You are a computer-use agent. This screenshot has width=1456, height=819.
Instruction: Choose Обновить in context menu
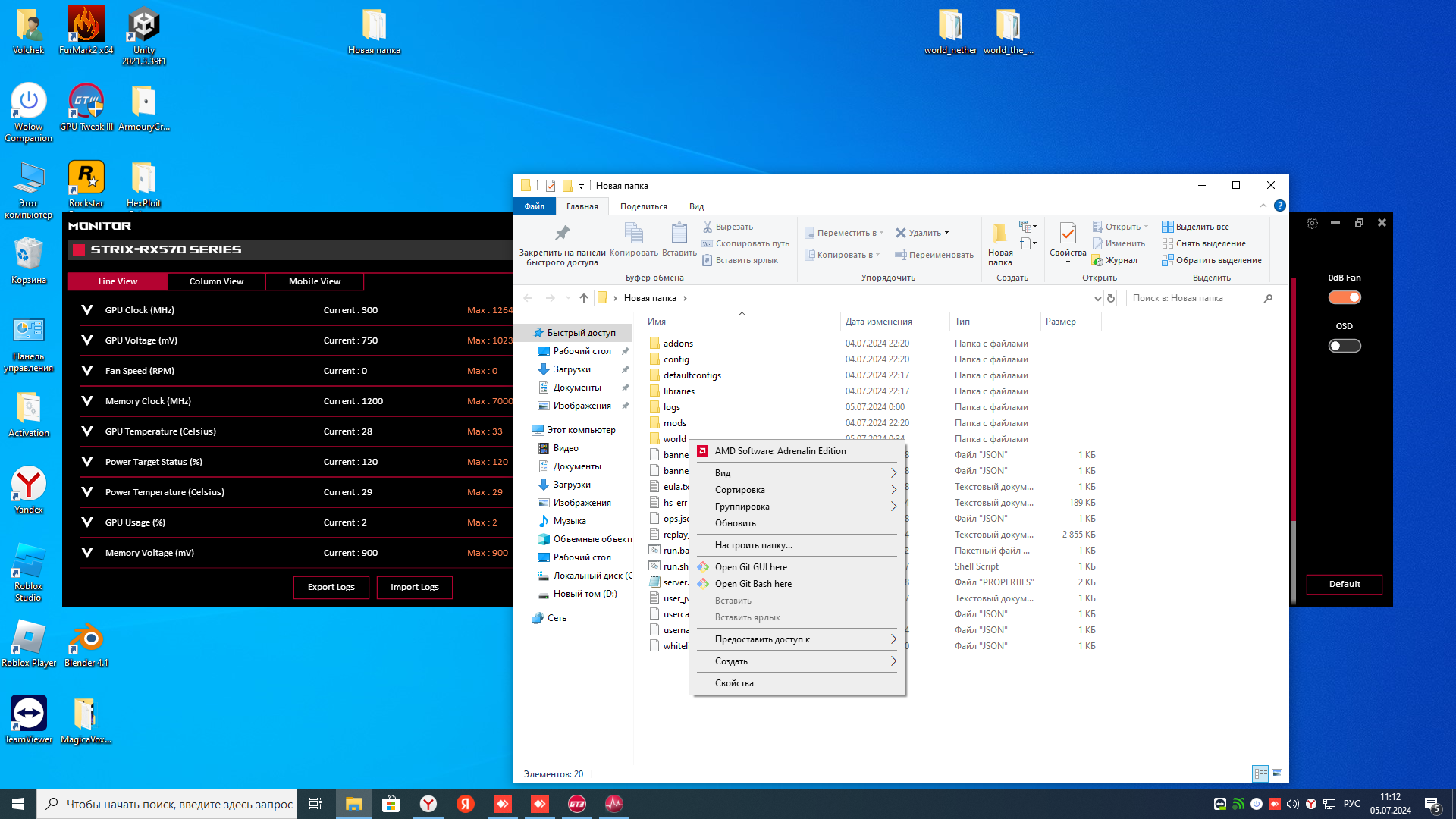(x=797, y=523)
